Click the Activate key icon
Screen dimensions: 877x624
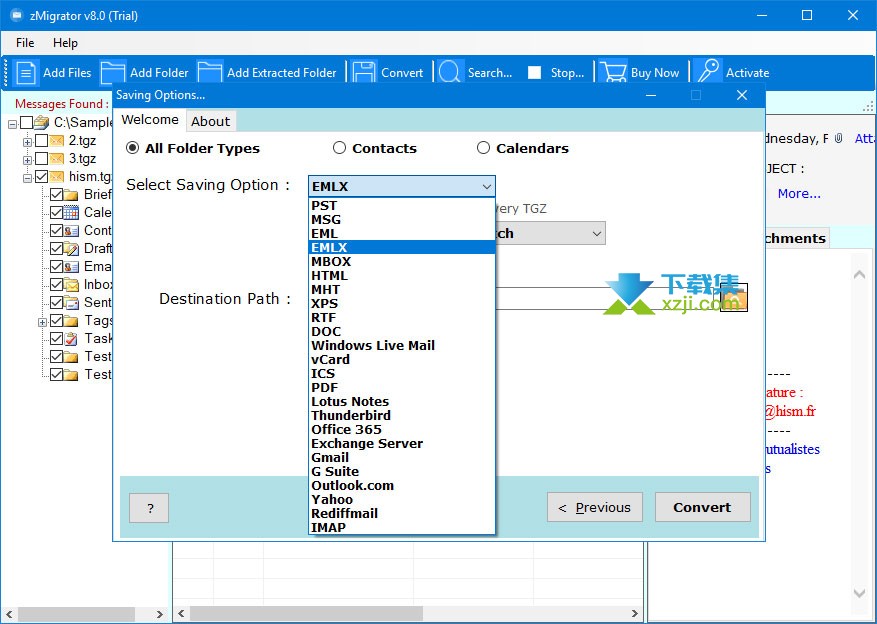708,73
